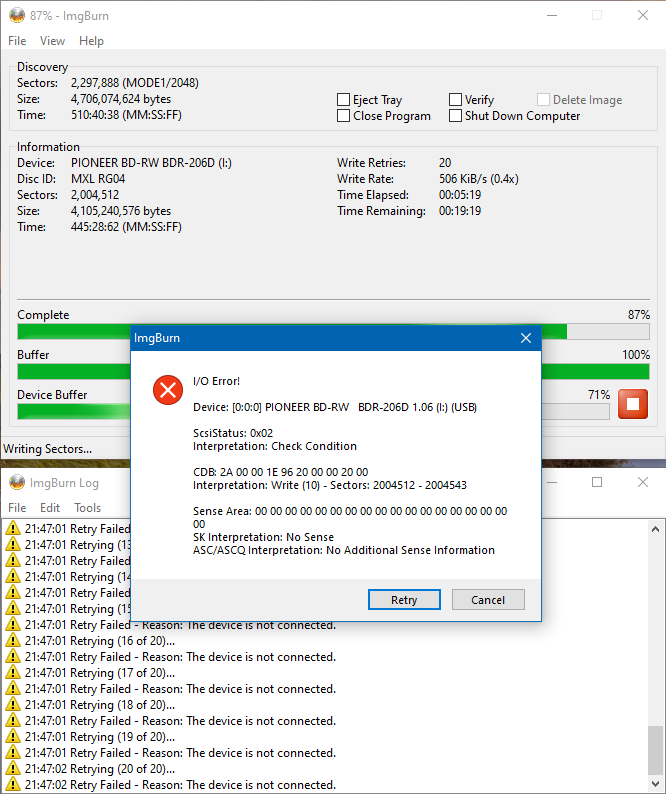
Task: Click the red Stop button in ImgBurn
Action: point(633,404)
